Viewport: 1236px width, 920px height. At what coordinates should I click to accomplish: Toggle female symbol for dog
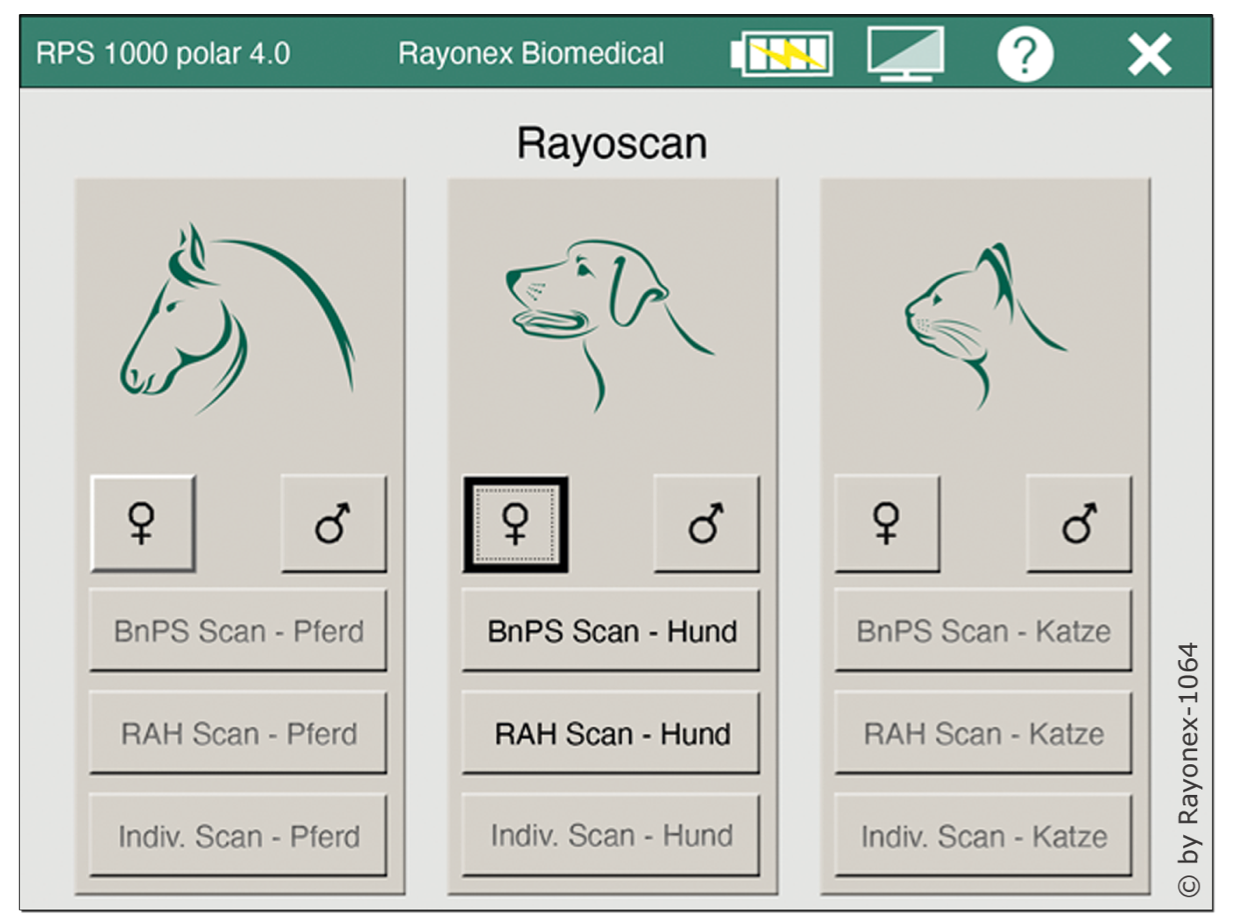coord(515,524)
